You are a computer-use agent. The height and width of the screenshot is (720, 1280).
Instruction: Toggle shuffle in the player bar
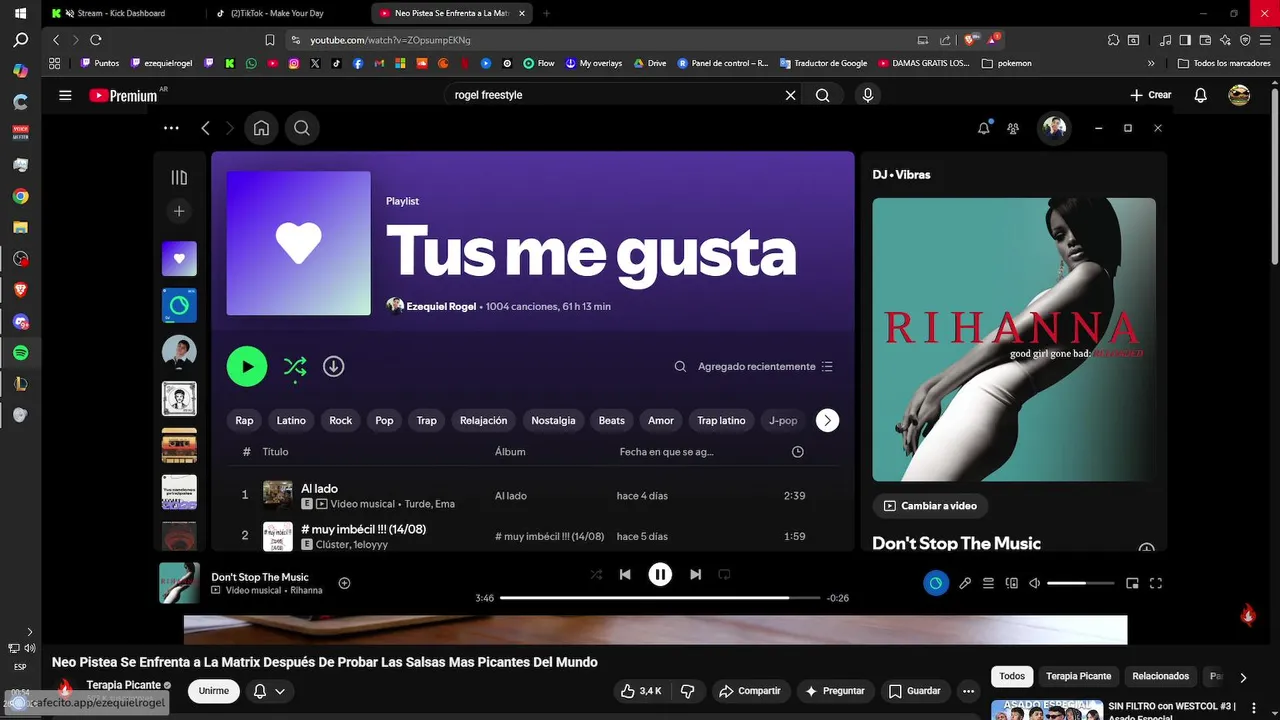click(x=596, y=574)
